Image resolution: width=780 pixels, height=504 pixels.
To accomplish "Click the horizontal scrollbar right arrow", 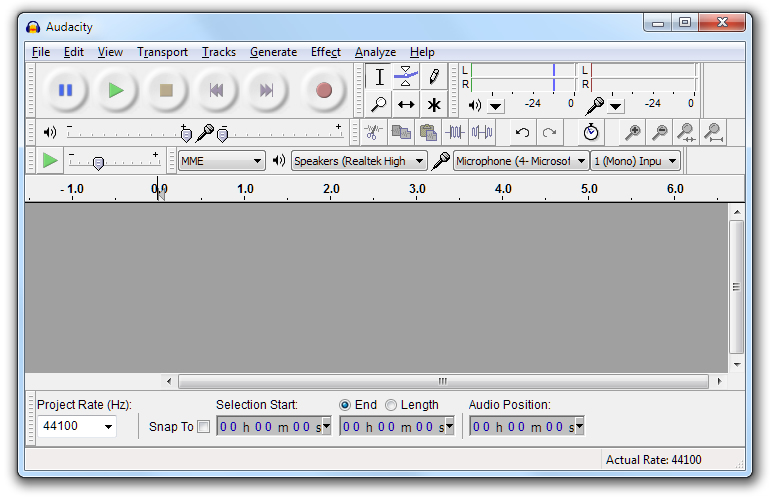I will (719, 382).
